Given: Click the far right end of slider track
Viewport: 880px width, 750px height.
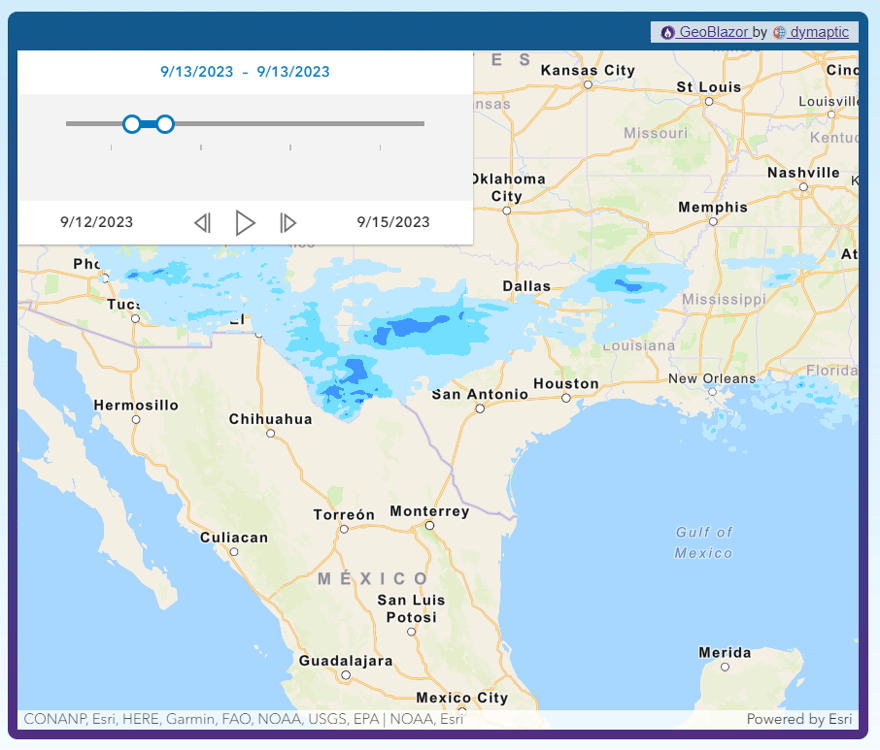Looking at the screenshot, I should point(422,124).
